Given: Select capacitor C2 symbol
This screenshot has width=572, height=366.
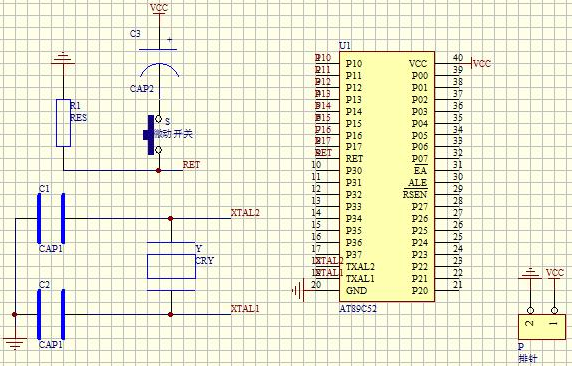Looking at the screenshot, I should (x=51, y=315).
